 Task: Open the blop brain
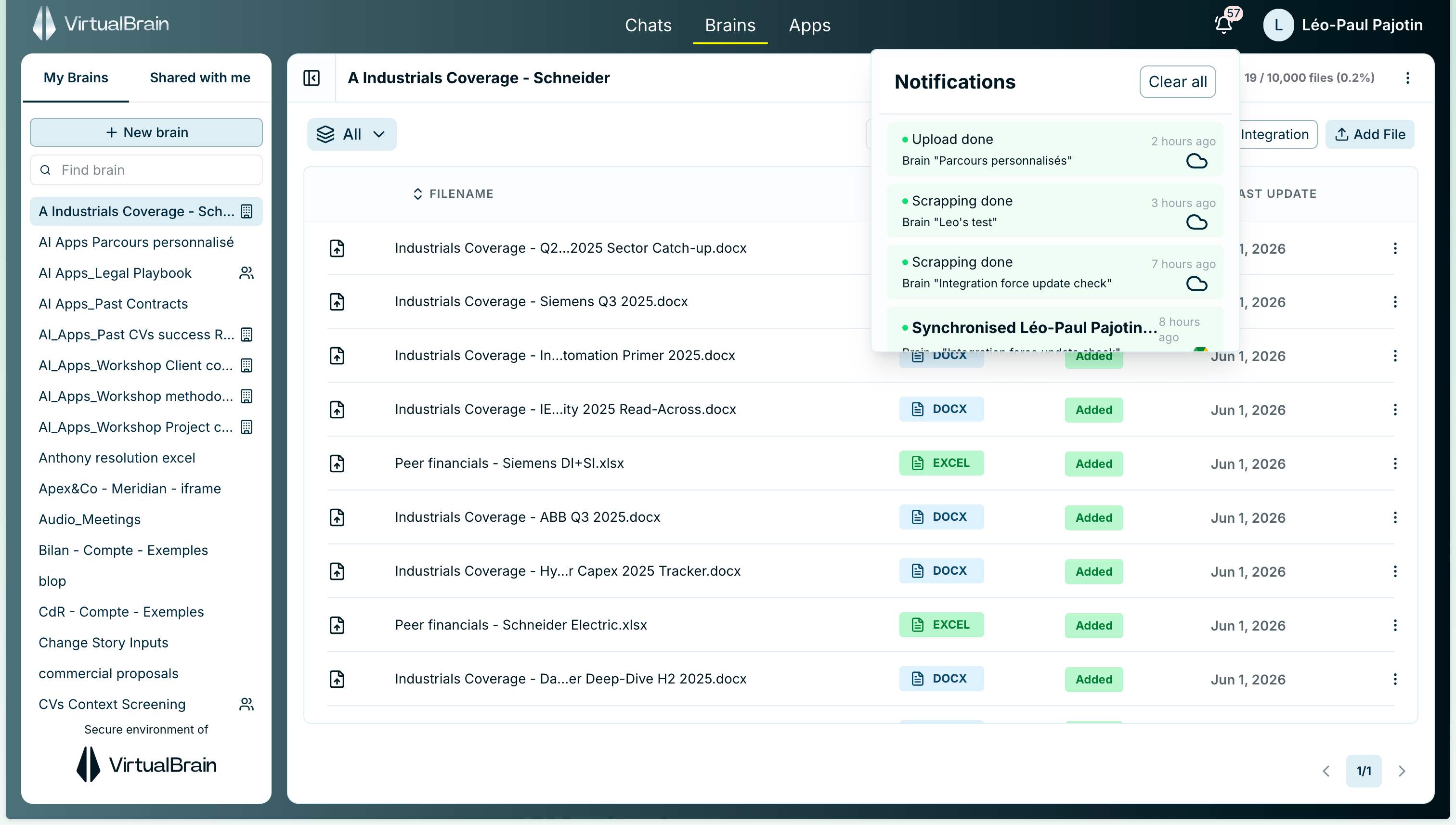pos(146,581)
